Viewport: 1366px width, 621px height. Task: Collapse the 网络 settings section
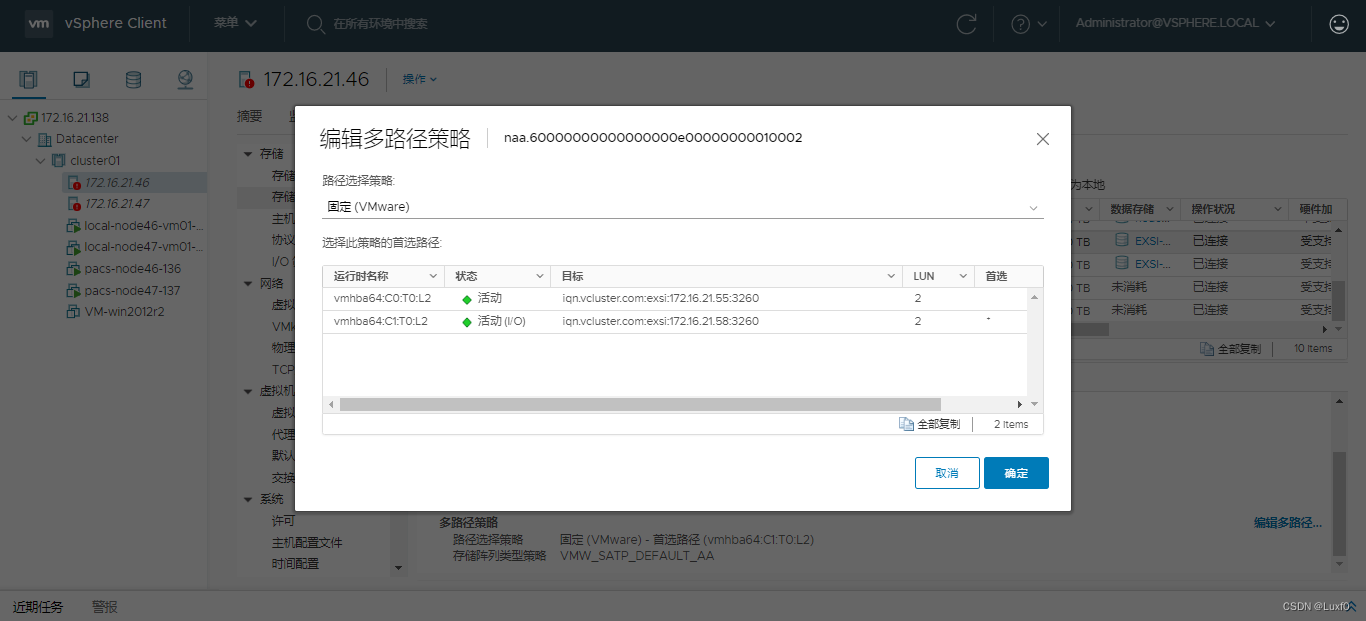pyautogui.click(x=249, y=284)
